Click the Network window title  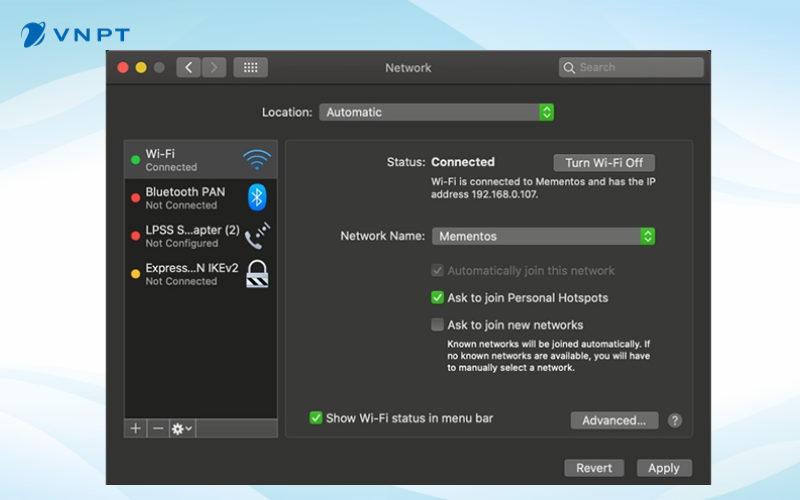click(x=408, y=68)
